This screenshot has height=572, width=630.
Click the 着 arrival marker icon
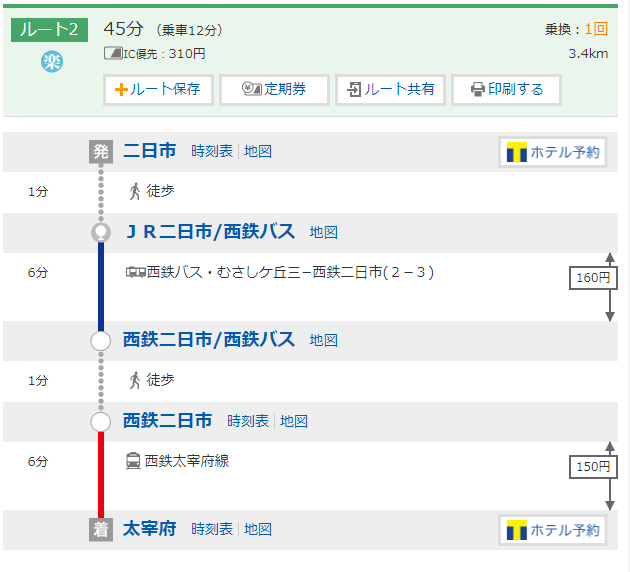tap(100, 529)
